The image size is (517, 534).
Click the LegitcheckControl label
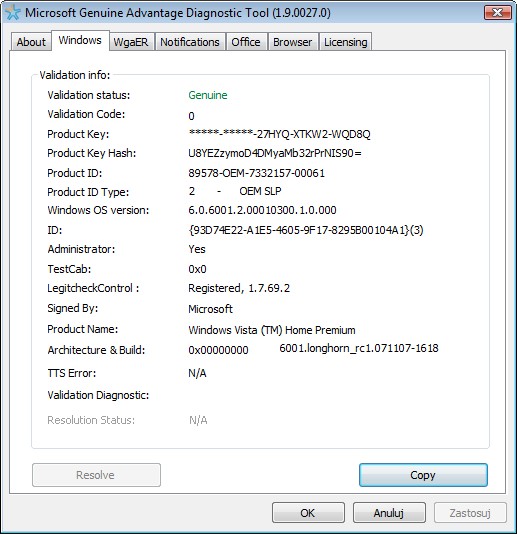(93, 288)
